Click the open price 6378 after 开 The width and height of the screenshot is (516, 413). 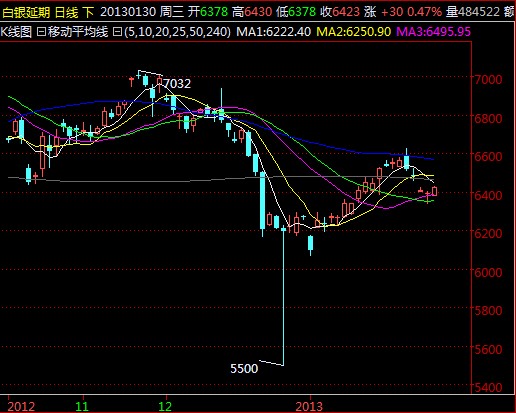pos(214,12)
